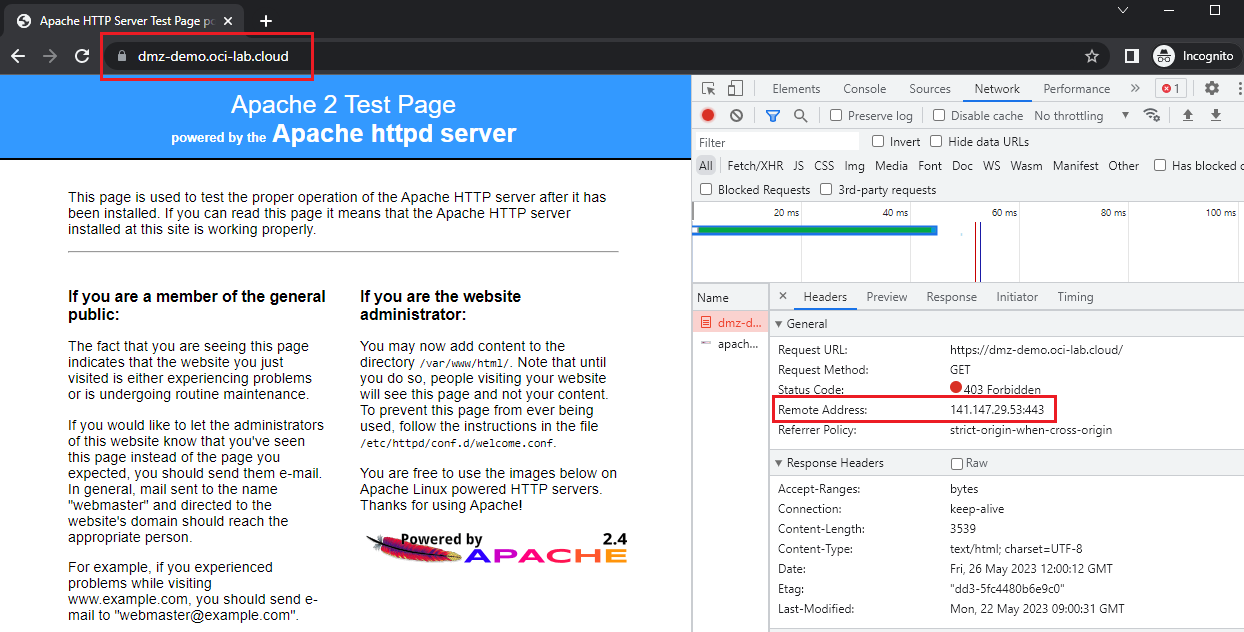The width and height of the screenshot is (1244, 632).
Task: Open the No throttling dropdown
Action: point(1081,116)
